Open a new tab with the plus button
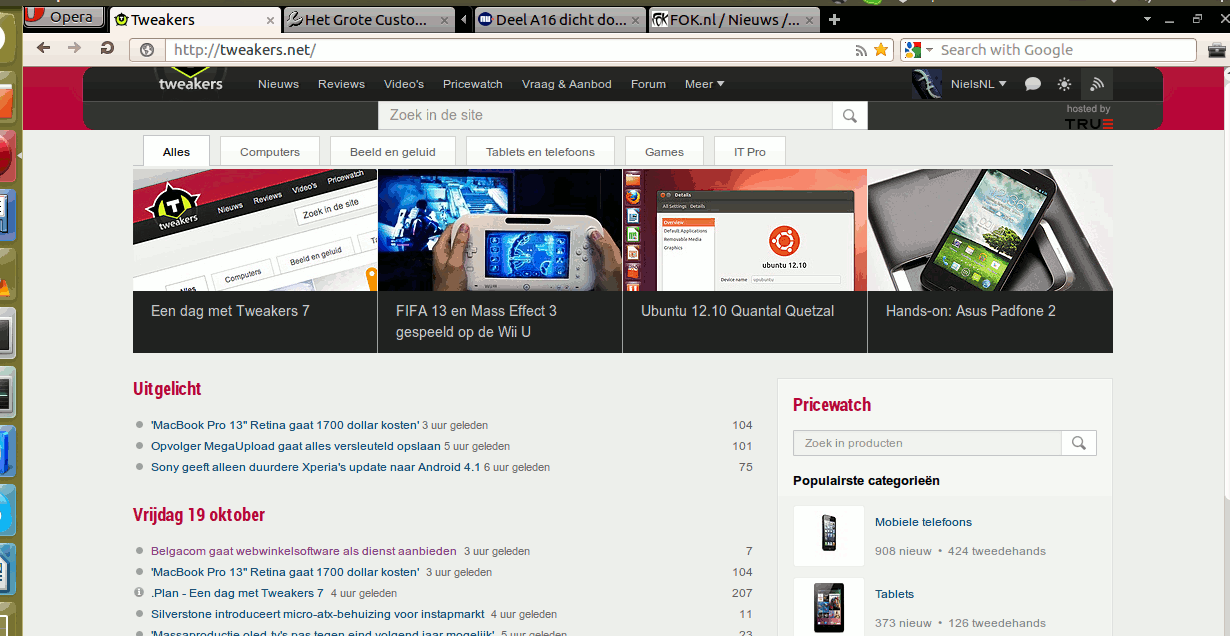Viewport: 1230px width, 636px height. [x=835, y=19]
